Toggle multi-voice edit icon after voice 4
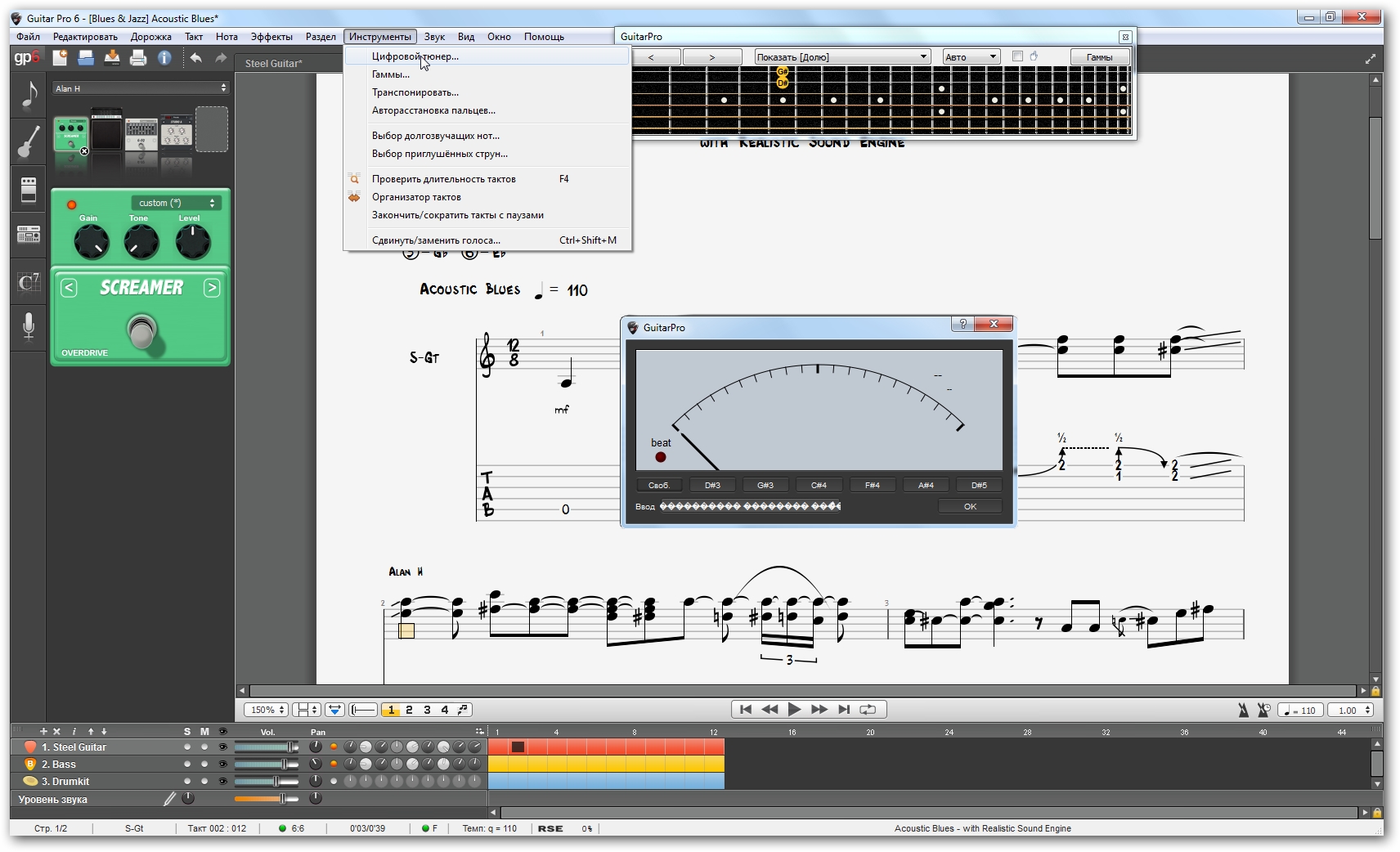This screenshot has height=852, width=1400. (x=463, y=710)
